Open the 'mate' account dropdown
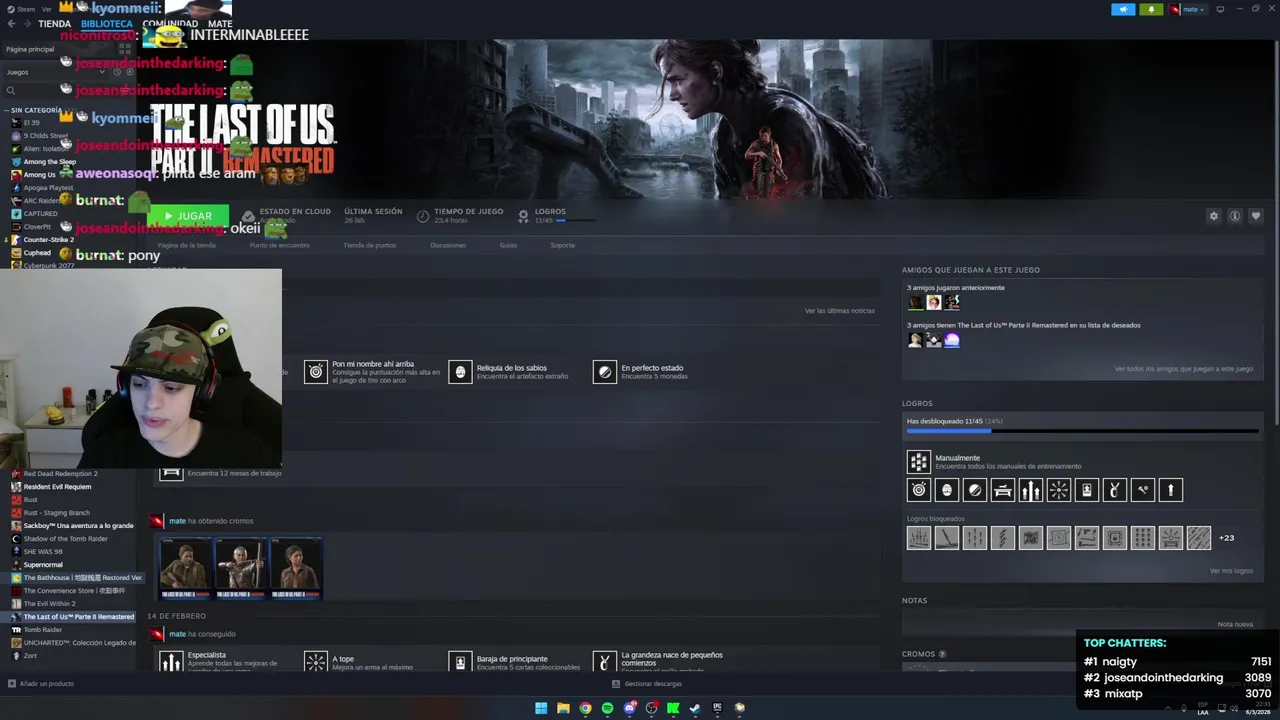Image resolution: width=1280 pixels, height=720 pixels. tap(1188, 9)
